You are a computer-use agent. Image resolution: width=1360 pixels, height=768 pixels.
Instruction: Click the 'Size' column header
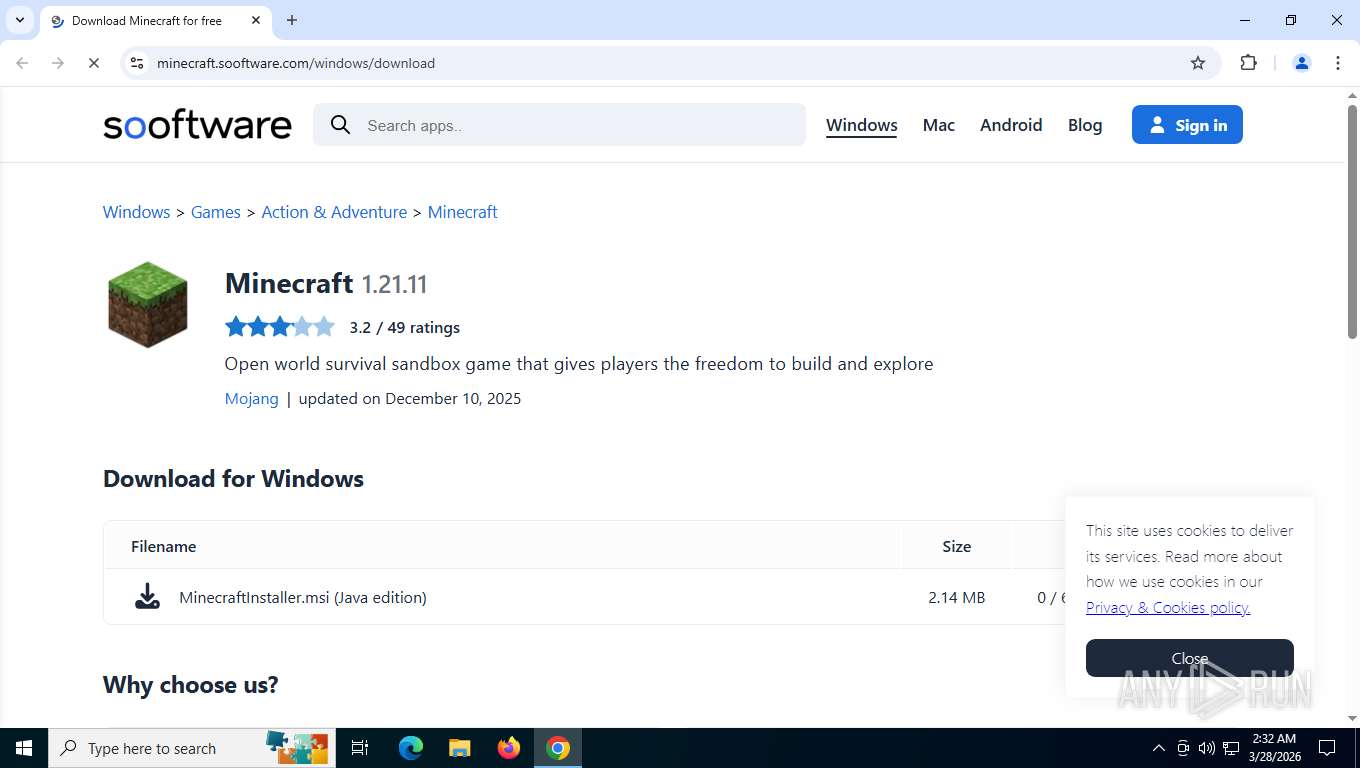956,546
